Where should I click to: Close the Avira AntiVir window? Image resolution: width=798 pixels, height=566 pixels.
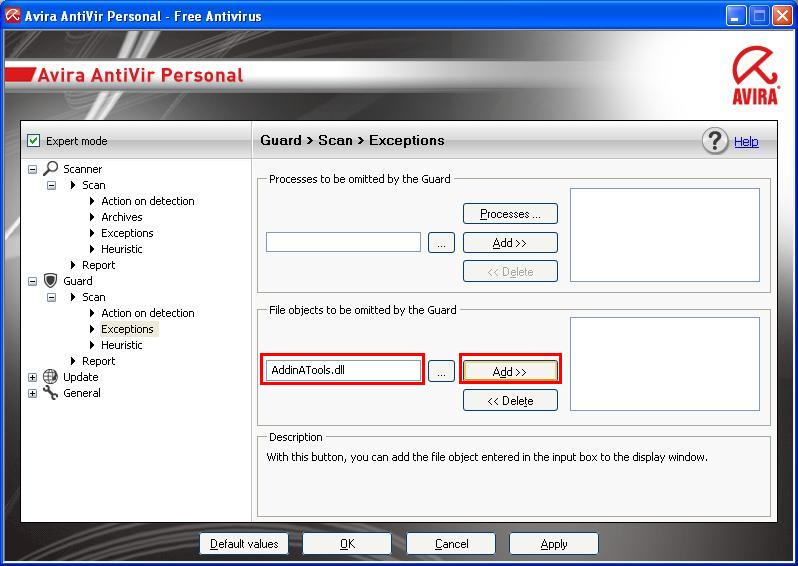(x=782, y=16)
